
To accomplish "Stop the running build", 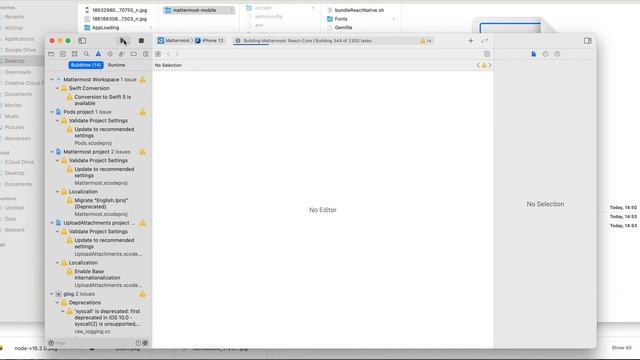I will tap(141, 41).
